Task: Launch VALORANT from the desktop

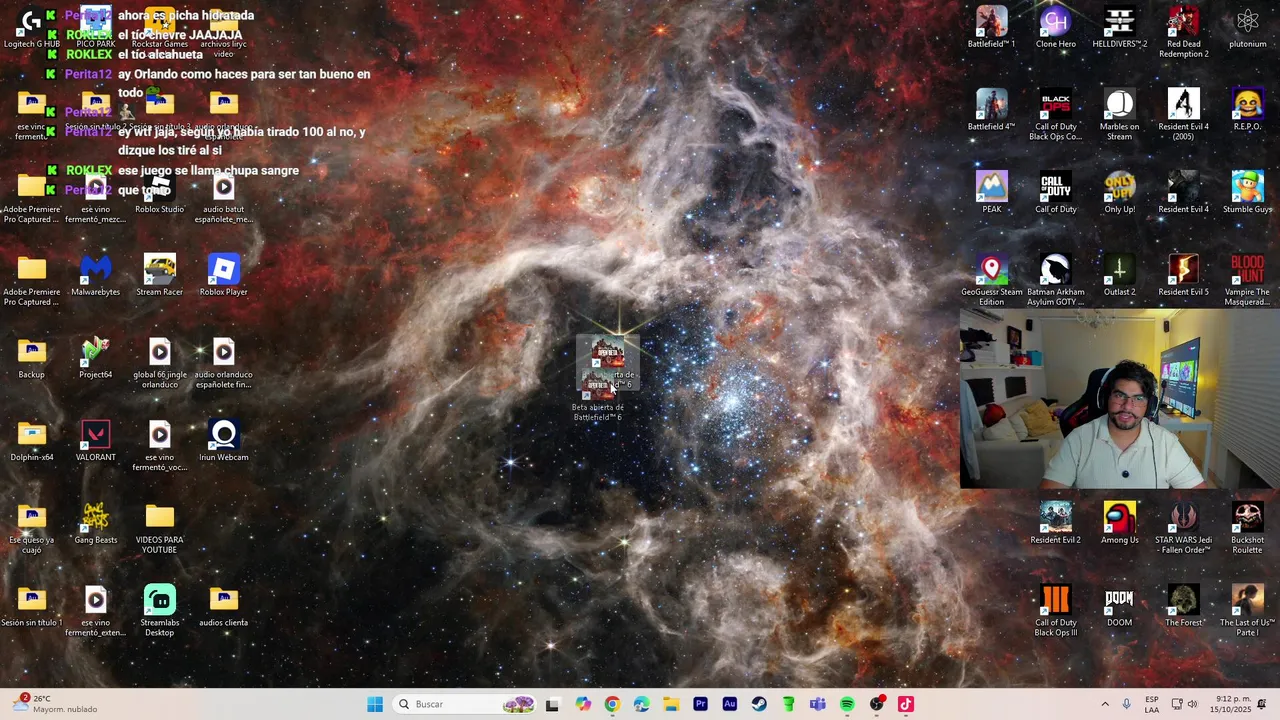Action: click(x=95, y=441)
